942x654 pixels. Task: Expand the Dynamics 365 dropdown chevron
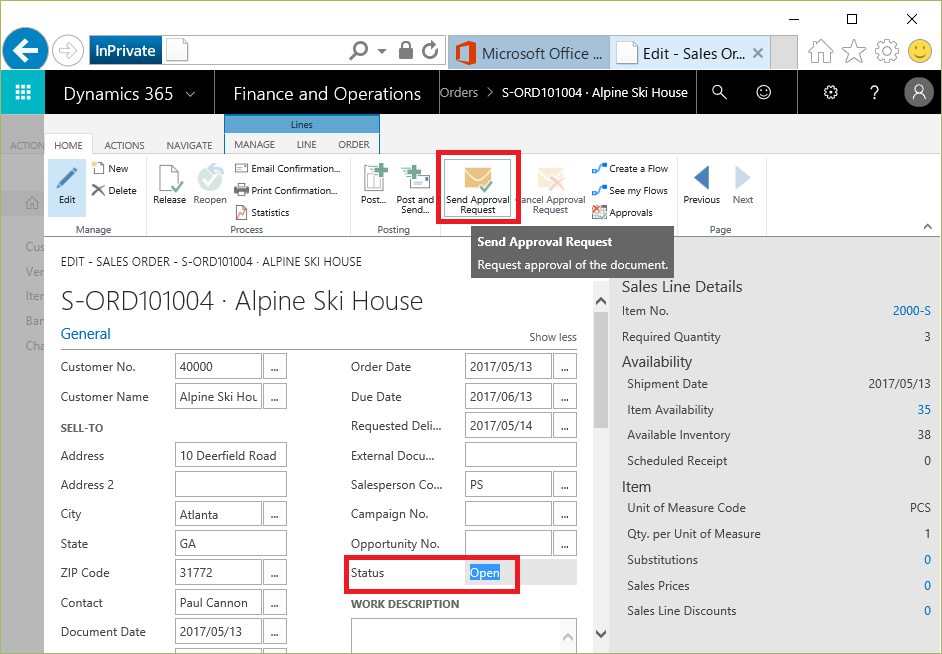(x=190, y=94)
